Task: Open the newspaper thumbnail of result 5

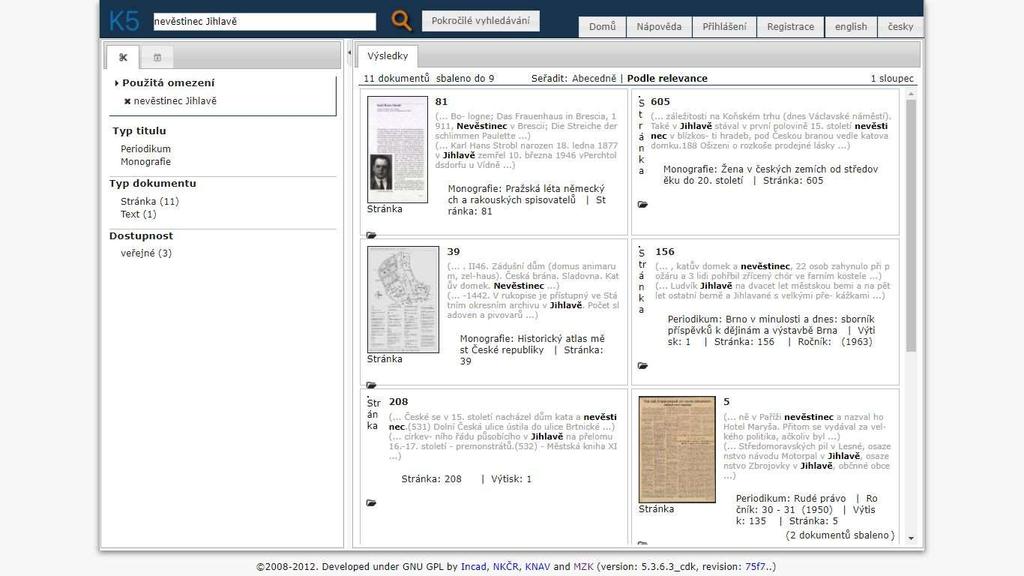Action: [x=677, y=449]
